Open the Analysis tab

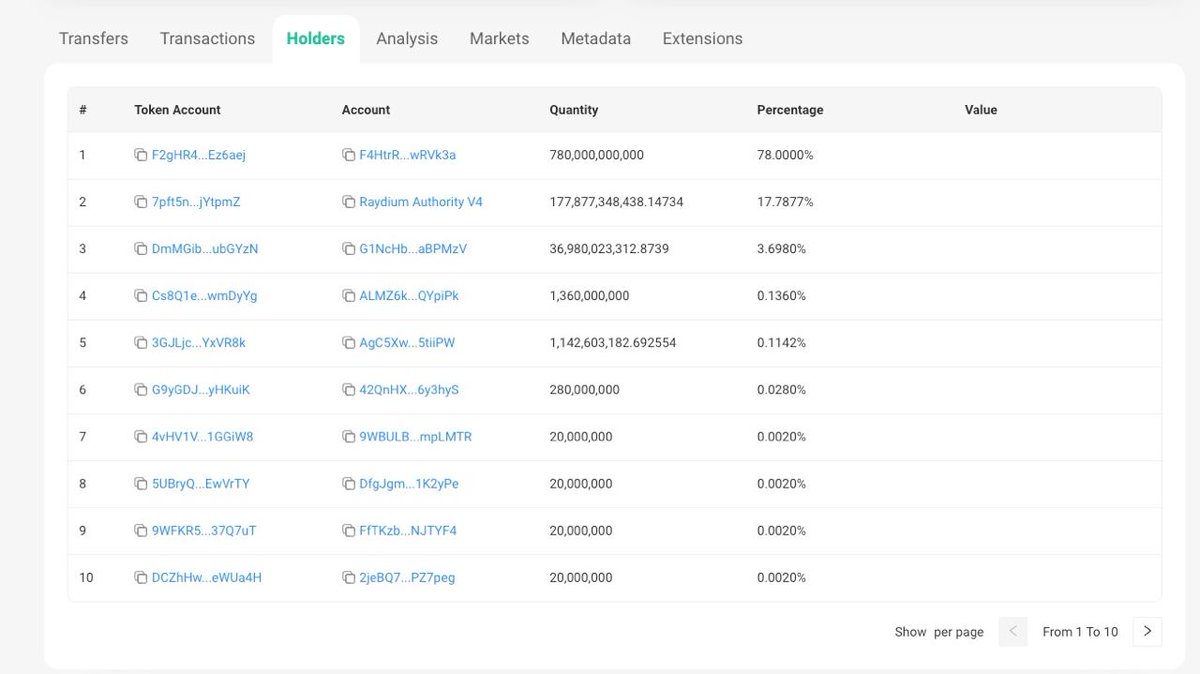[407, 38]
